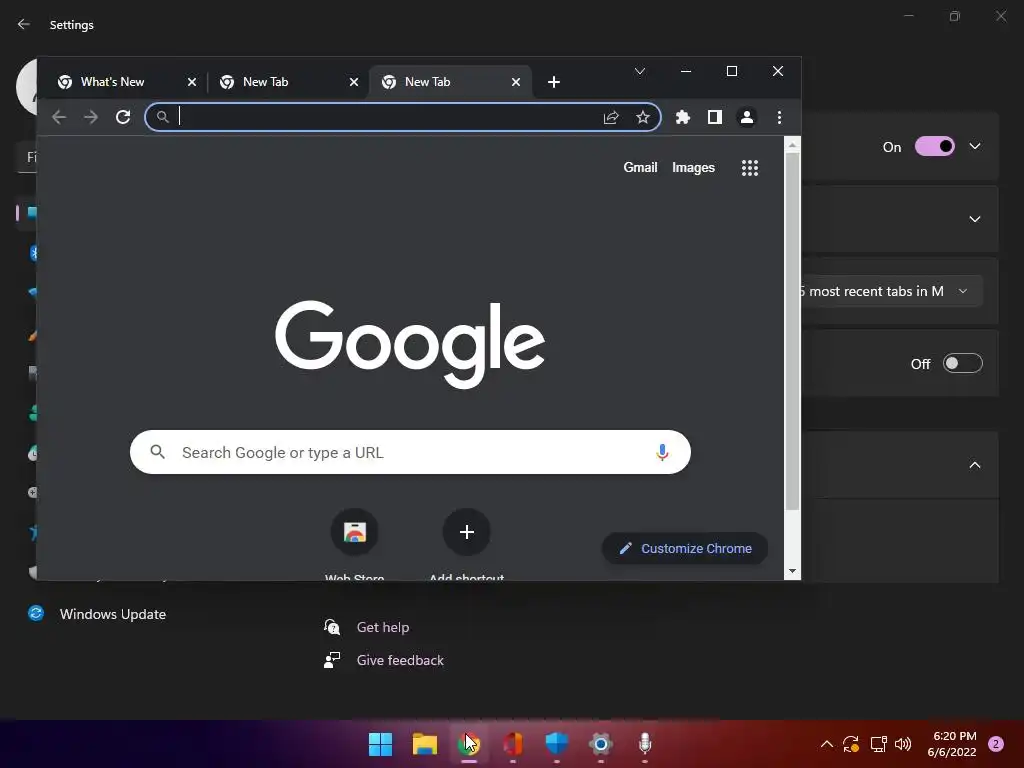Collapse the expanded Settings section chevron
The height and width of the screenshot is (768, 1024).
[975, 465]
